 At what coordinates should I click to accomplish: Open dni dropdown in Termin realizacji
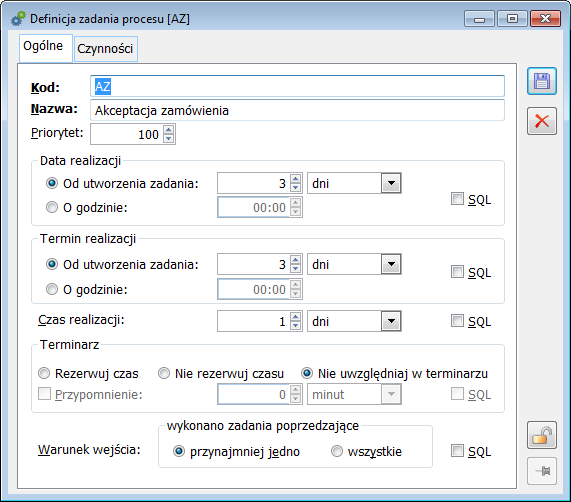(391, 264)
